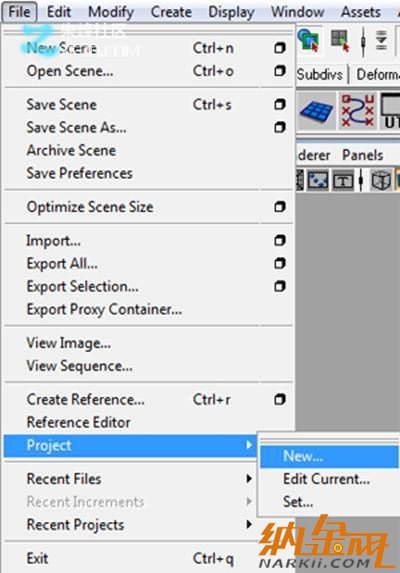Click the curve with red X points icon

pos(357,111)
